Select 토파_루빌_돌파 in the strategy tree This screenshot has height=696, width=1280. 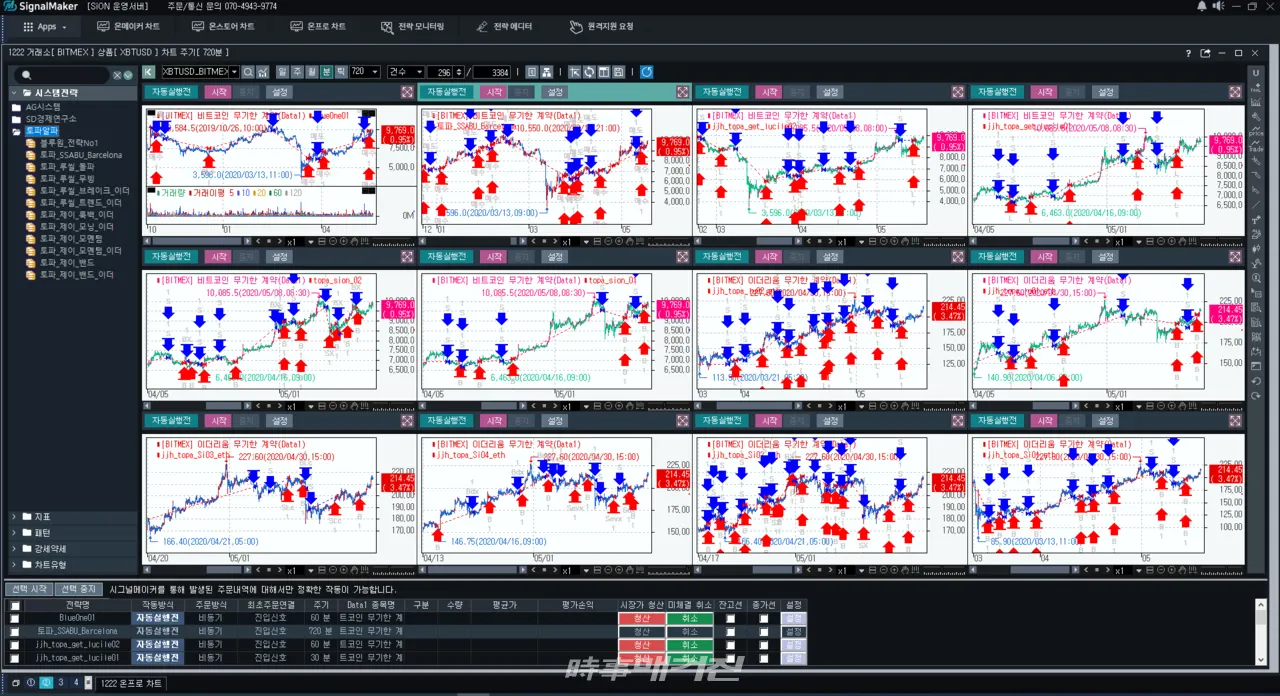coord(67,168)
